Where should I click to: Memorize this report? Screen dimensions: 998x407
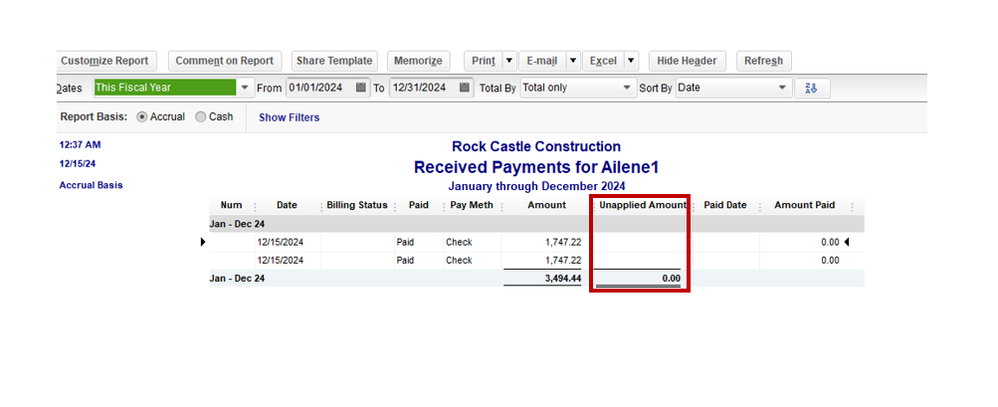418,61
